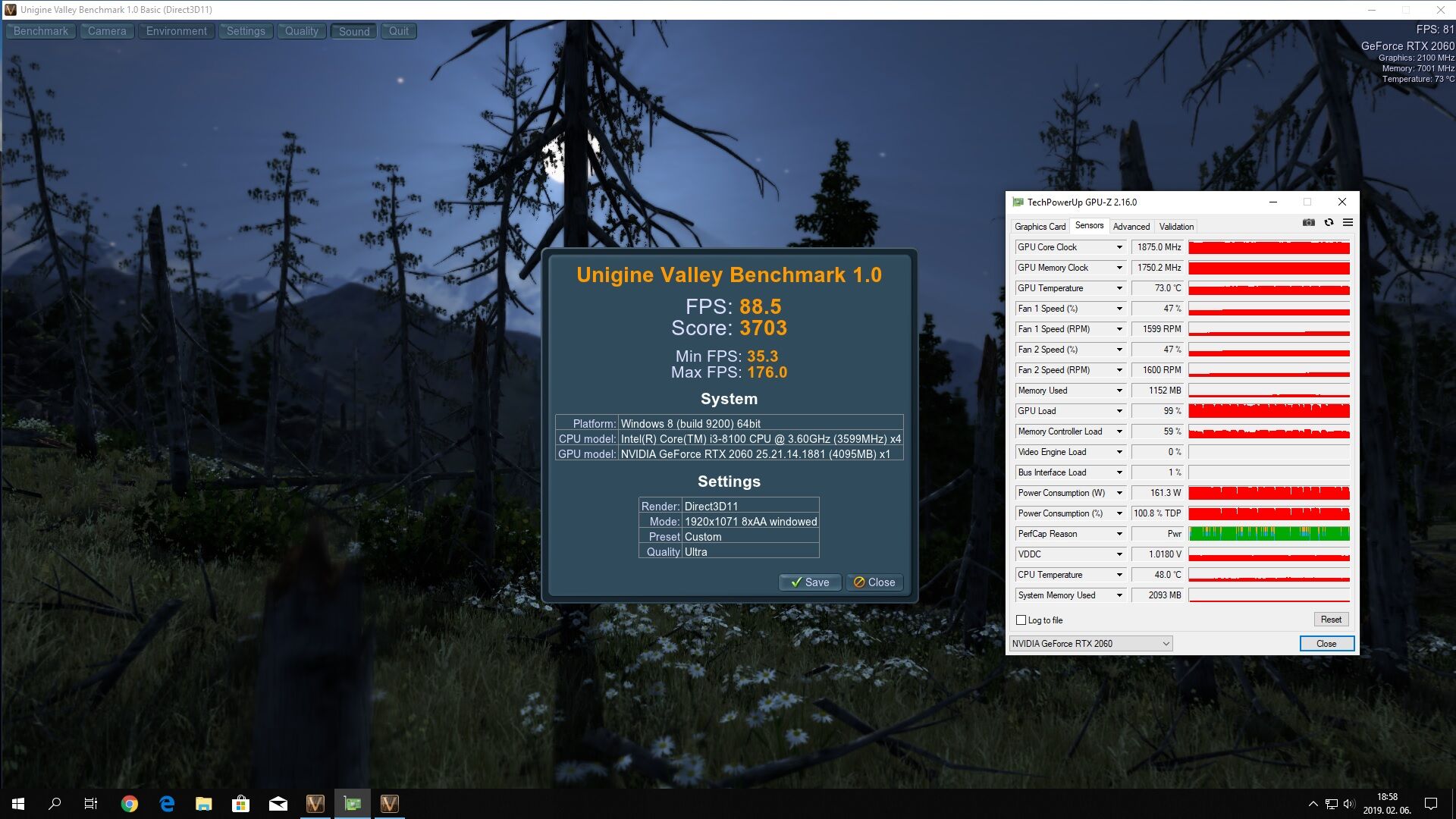Screen dimensions: 1456x819
Task: Click GPU-Z refresh icon
Action: tap(1329, 223)
